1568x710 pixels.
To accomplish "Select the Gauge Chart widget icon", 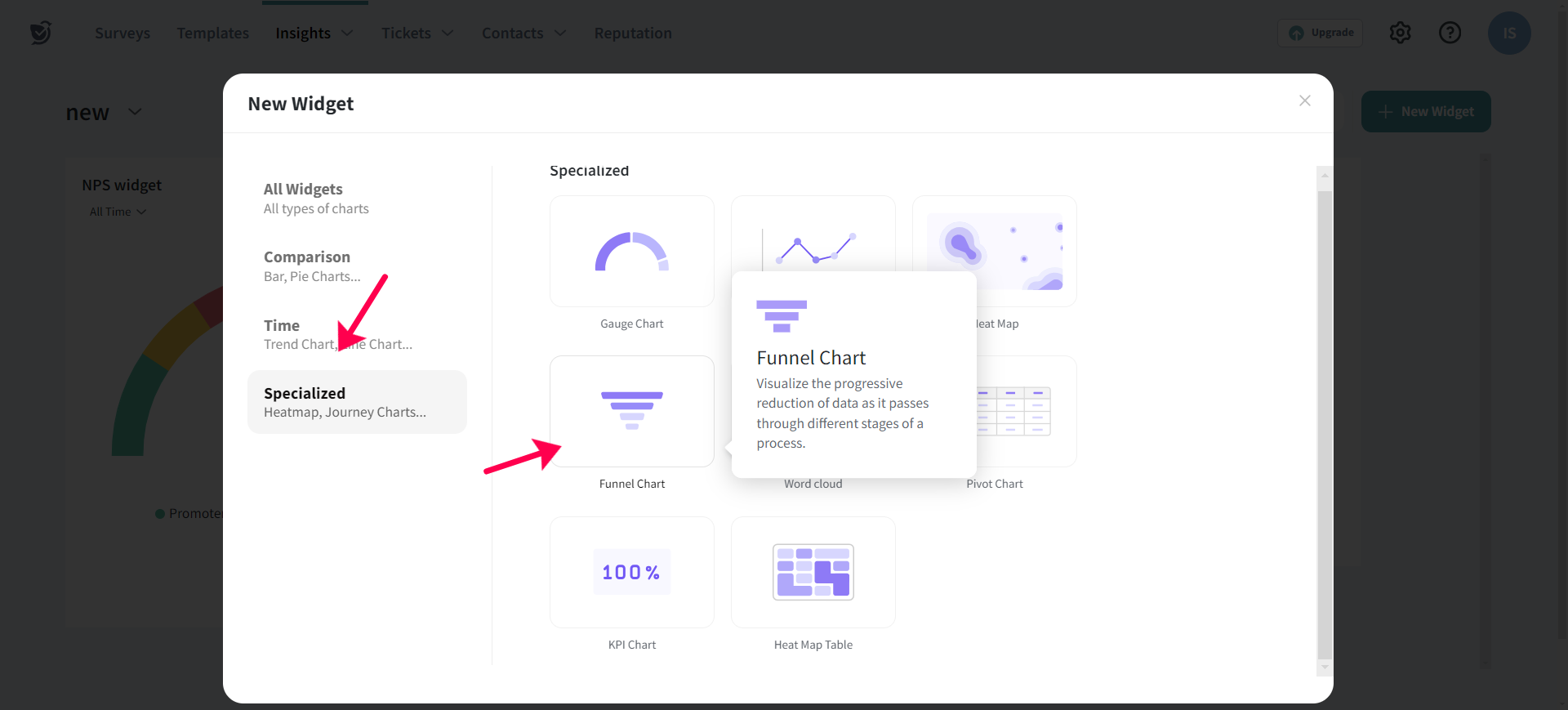I will [631, 252].
